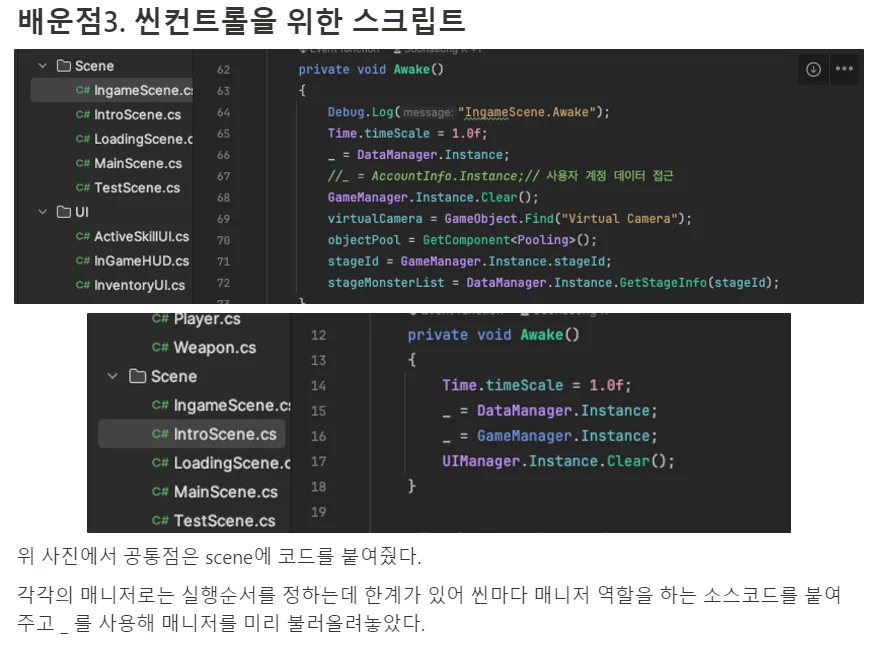875x646 pixels.
Task: Click the download icon on top image
Action: pos(813,69)
